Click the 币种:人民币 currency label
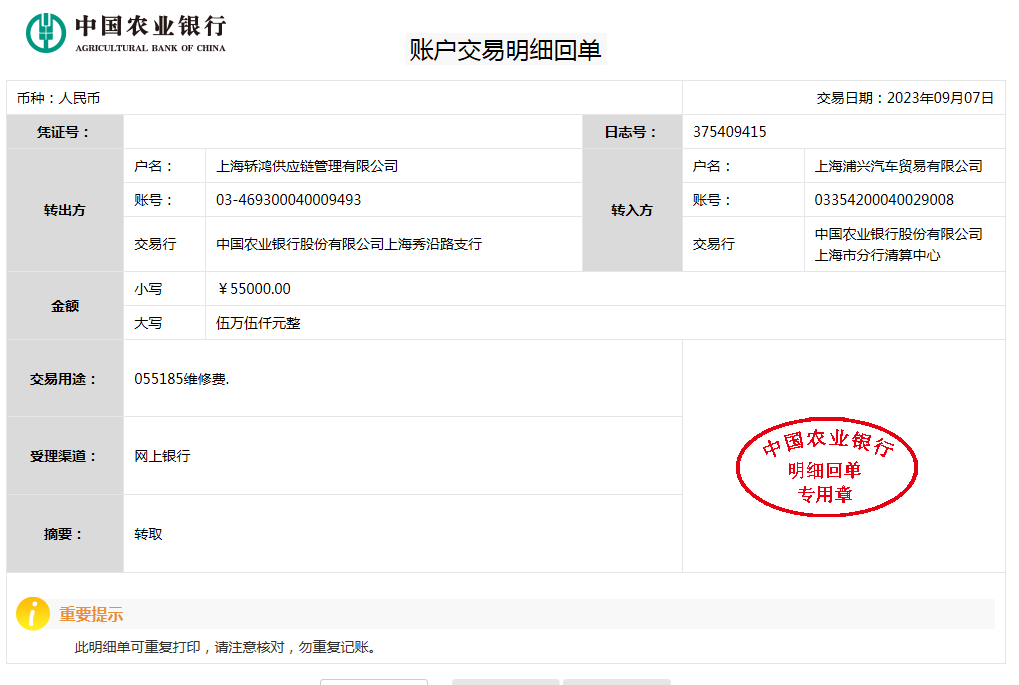The height and width of the screenshot is (685, 1019). [58, 98]
